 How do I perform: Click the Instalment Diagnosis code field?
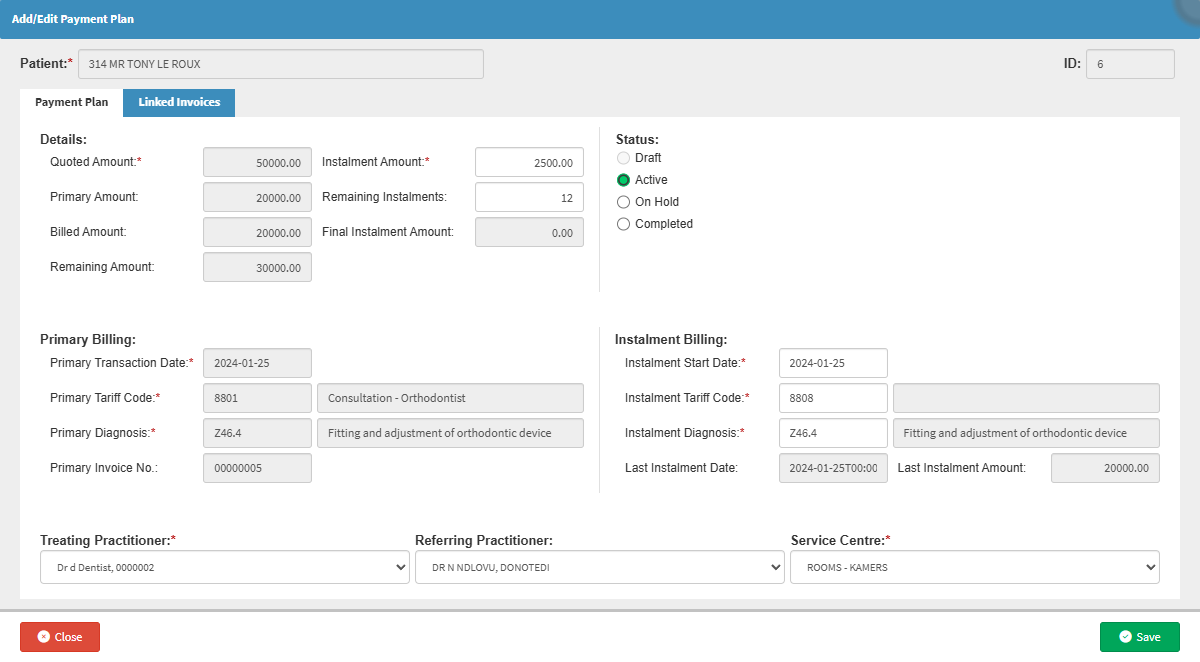point(833,433)
